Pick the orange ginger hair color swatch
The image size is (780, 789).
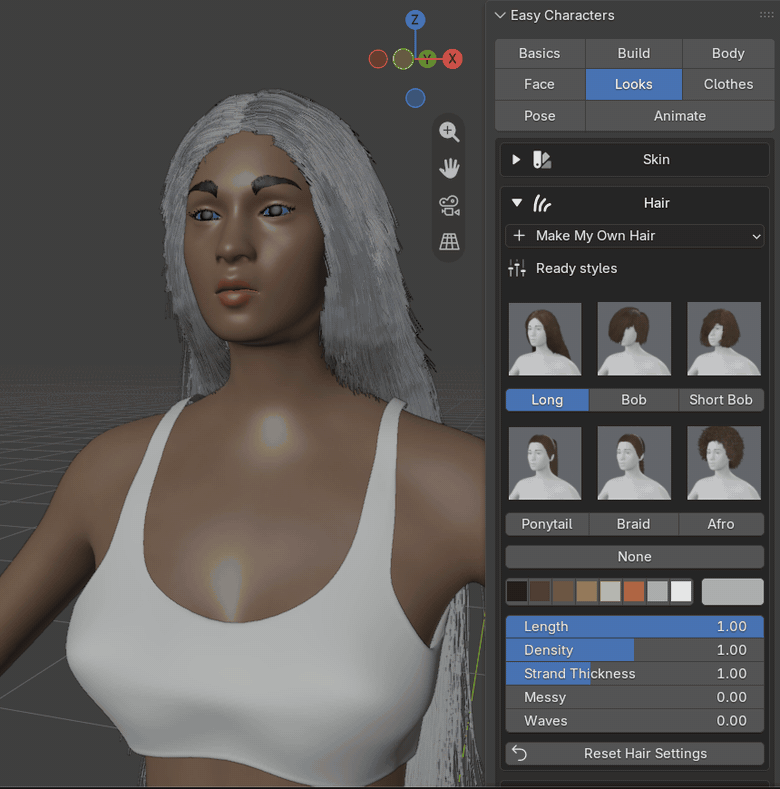[x=634, y=591]
